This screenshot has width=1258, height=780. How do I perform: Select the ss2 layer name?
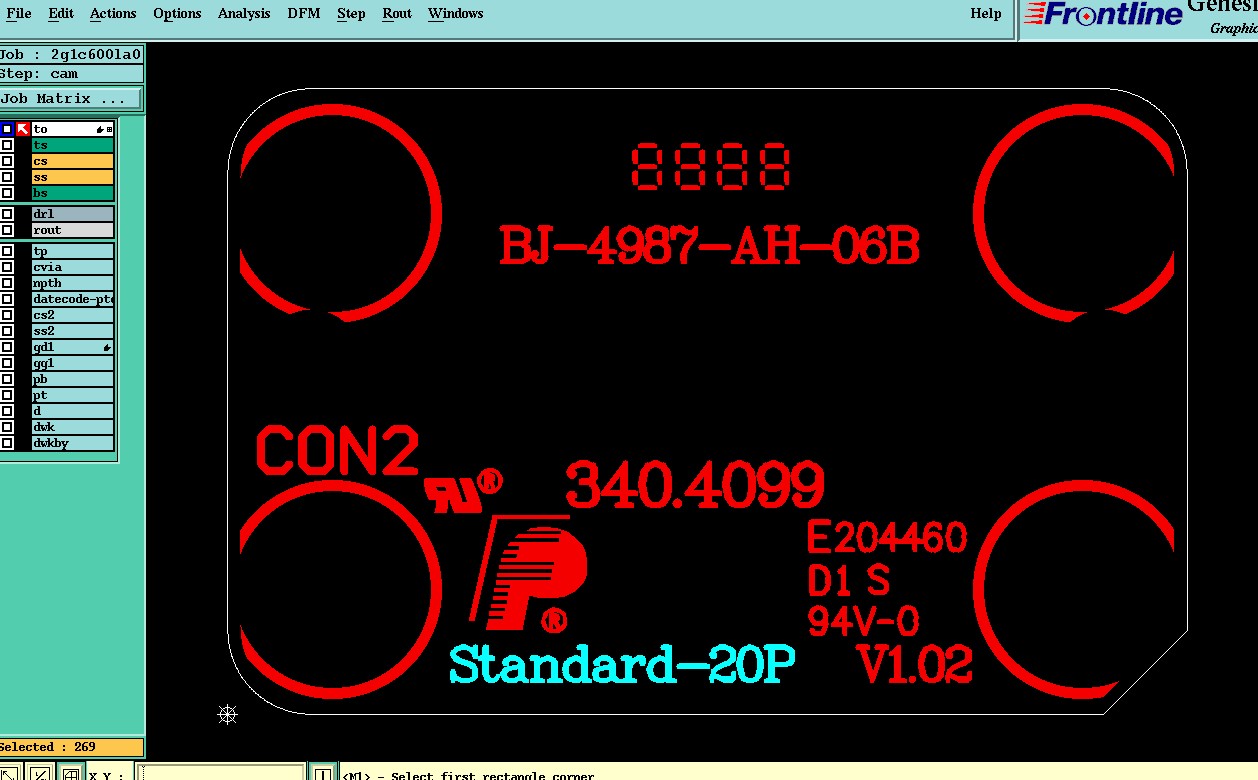coord(73,331)
